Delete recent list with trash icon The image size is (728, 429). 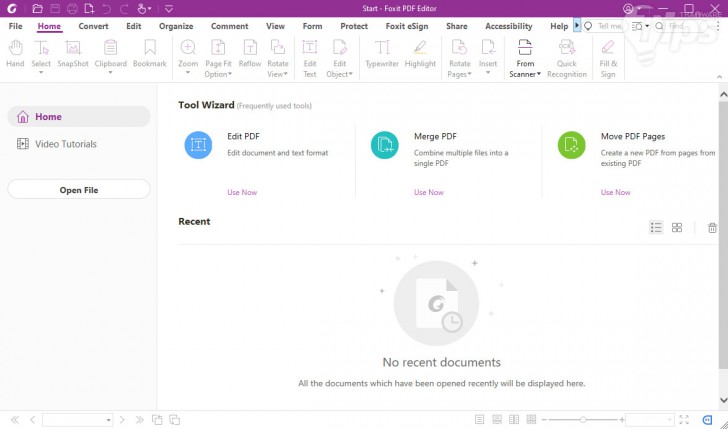click(712, 228)
